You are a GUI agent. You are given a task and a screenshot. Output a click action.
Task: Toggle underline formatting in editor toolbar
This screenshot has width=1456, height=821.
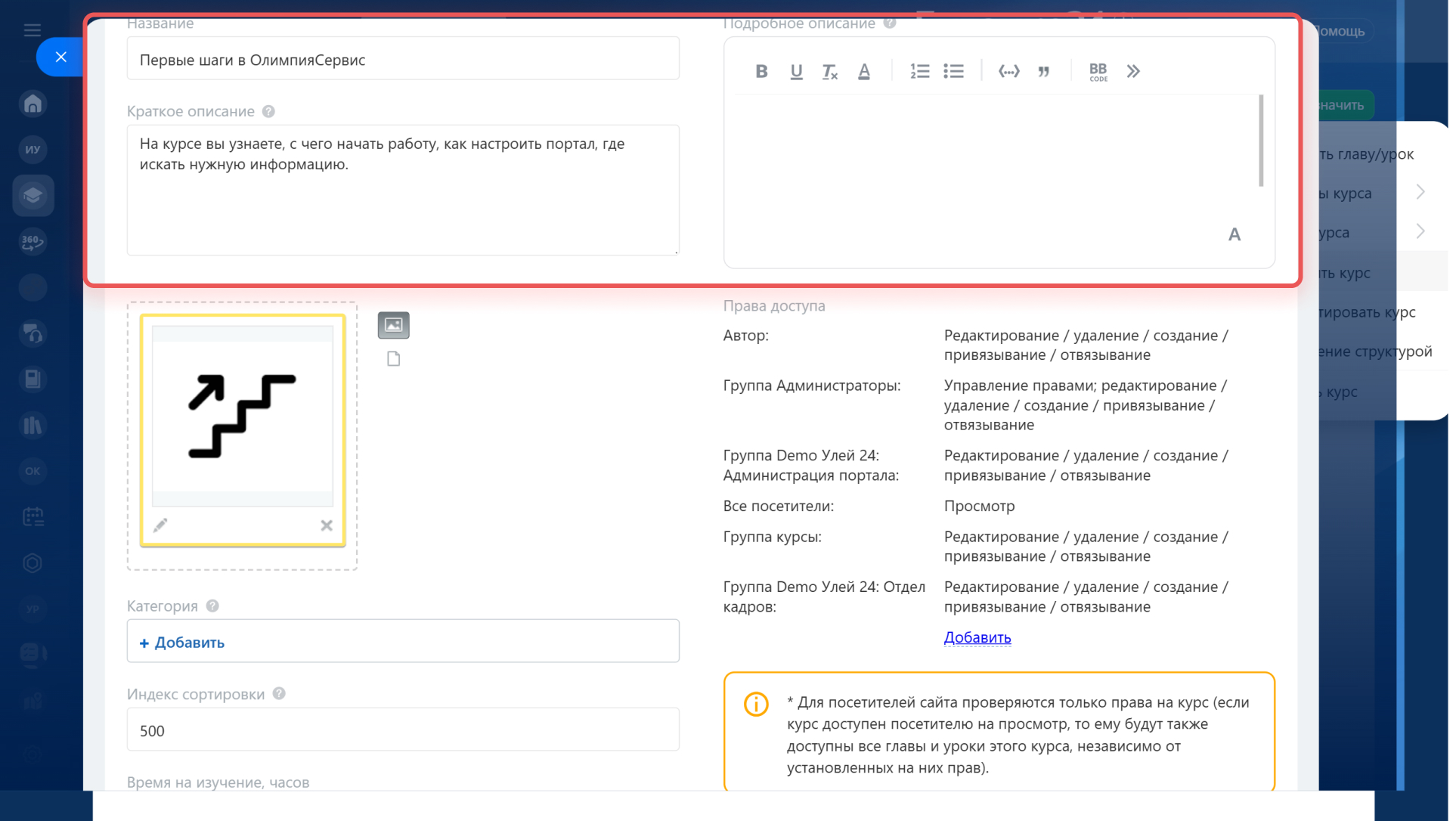pyautogui.click(x=796, y=71)
